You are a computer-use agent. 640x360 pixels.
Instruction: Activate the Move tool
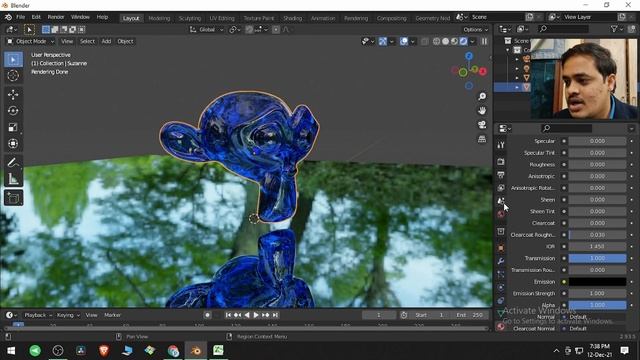[x=13, y=95]
